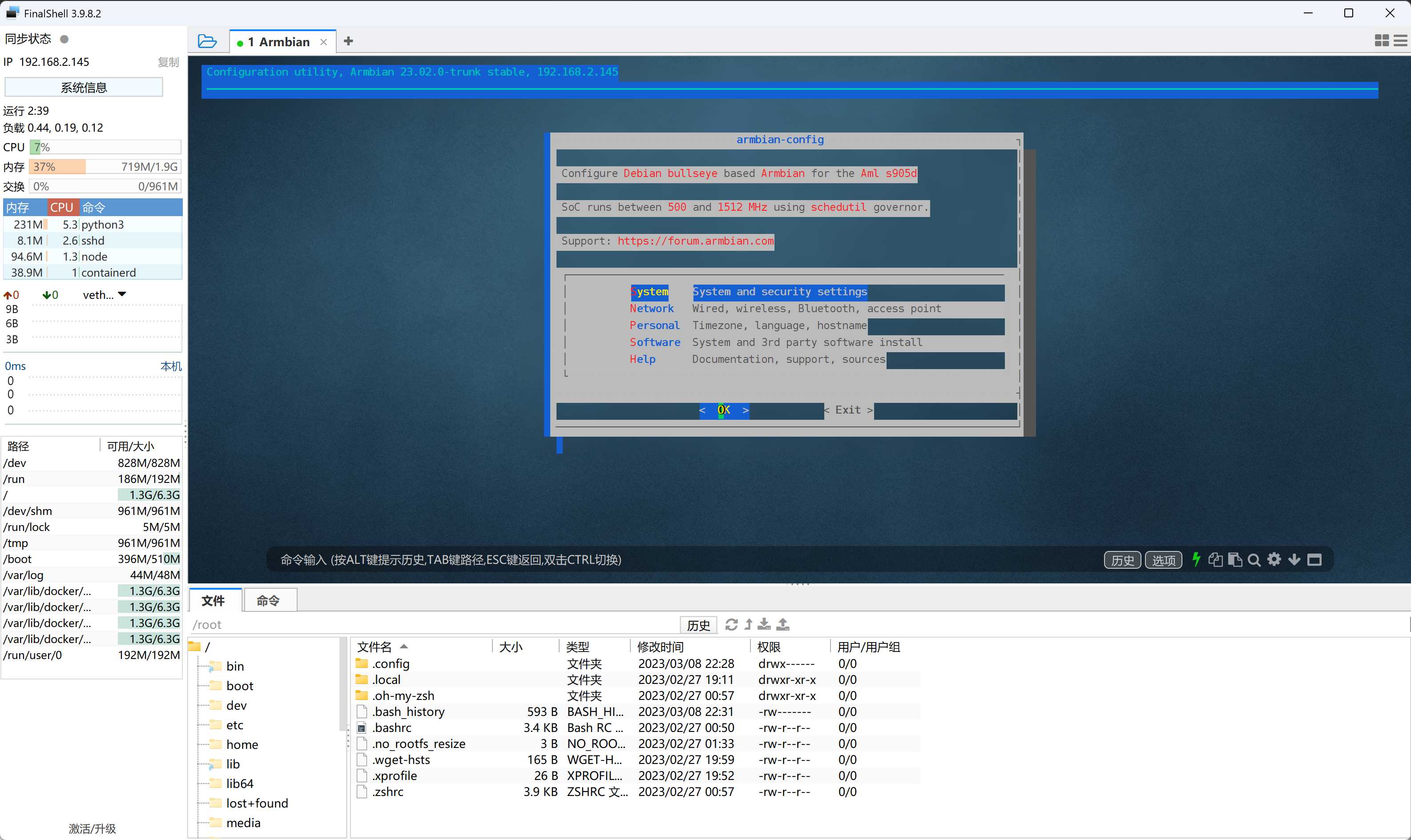Expand the boot folder in tree
1411x840 pixels.
coord(239,685)
